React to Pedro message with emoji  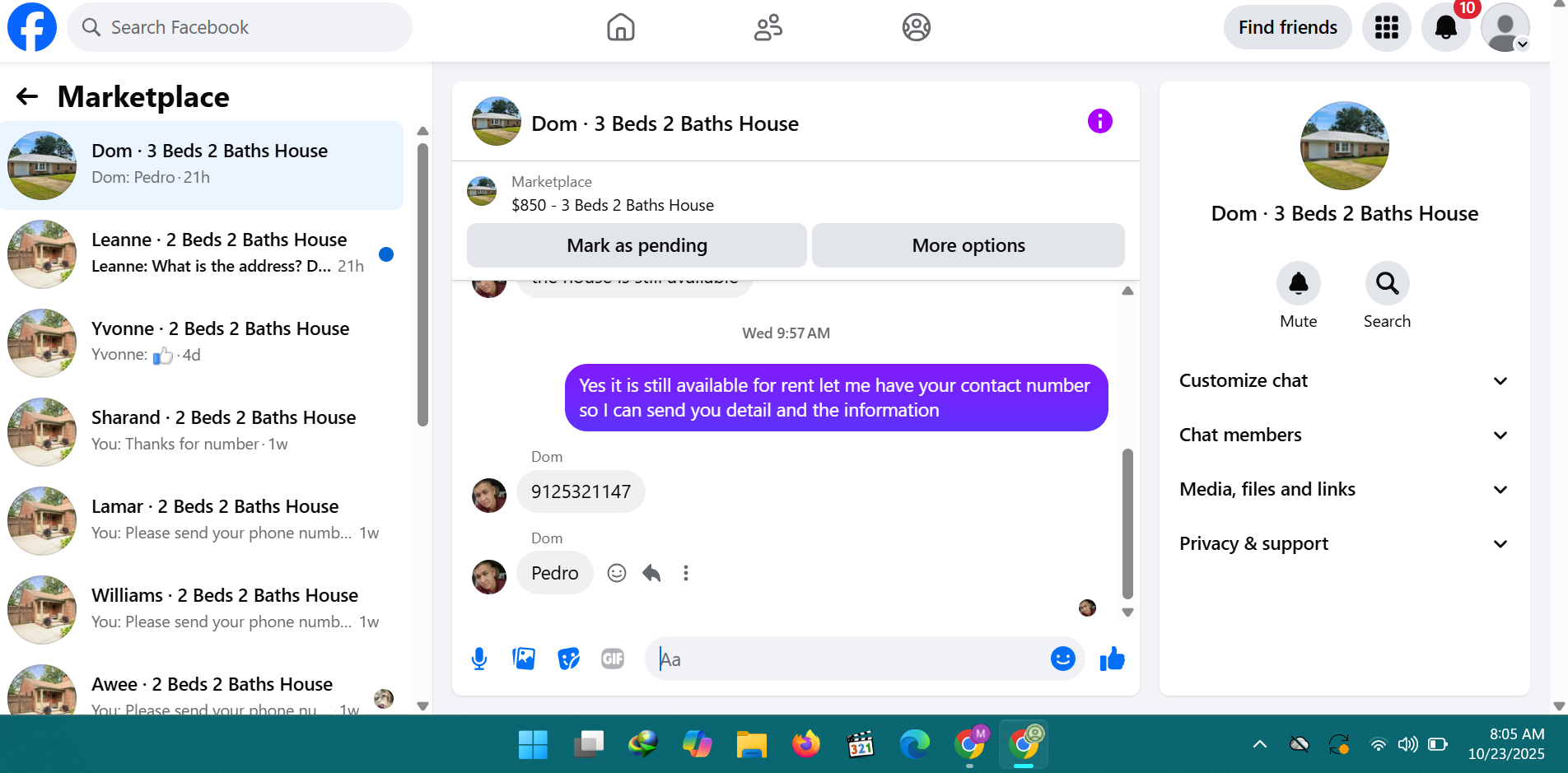(617, 573)
